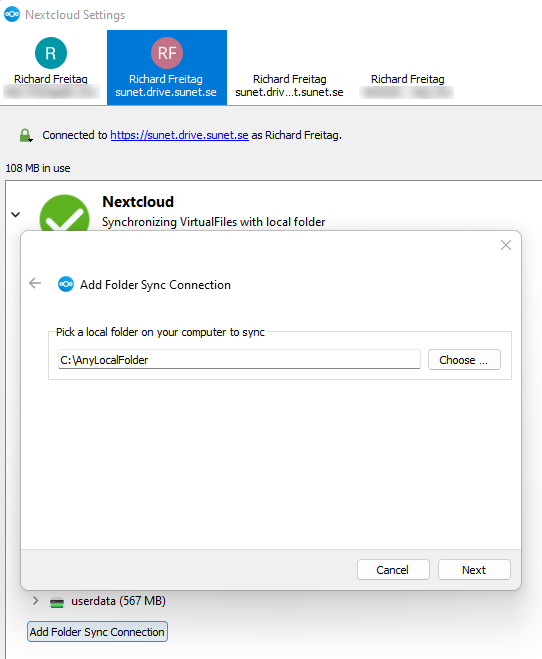Select first Richard Freitag account with R avatar
This screenshot has height=659, width=542.
coord(51,67)
